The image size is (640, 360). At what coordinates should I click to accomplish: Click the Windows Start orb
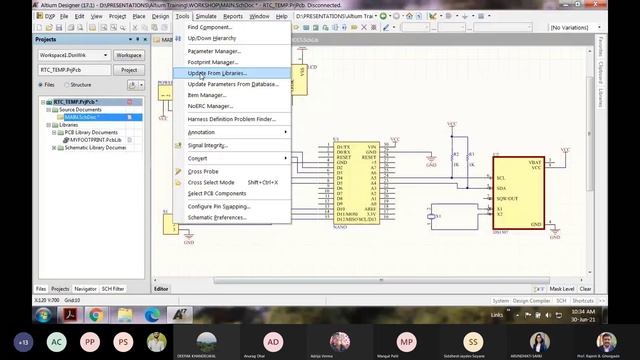(x=43, y=315)
